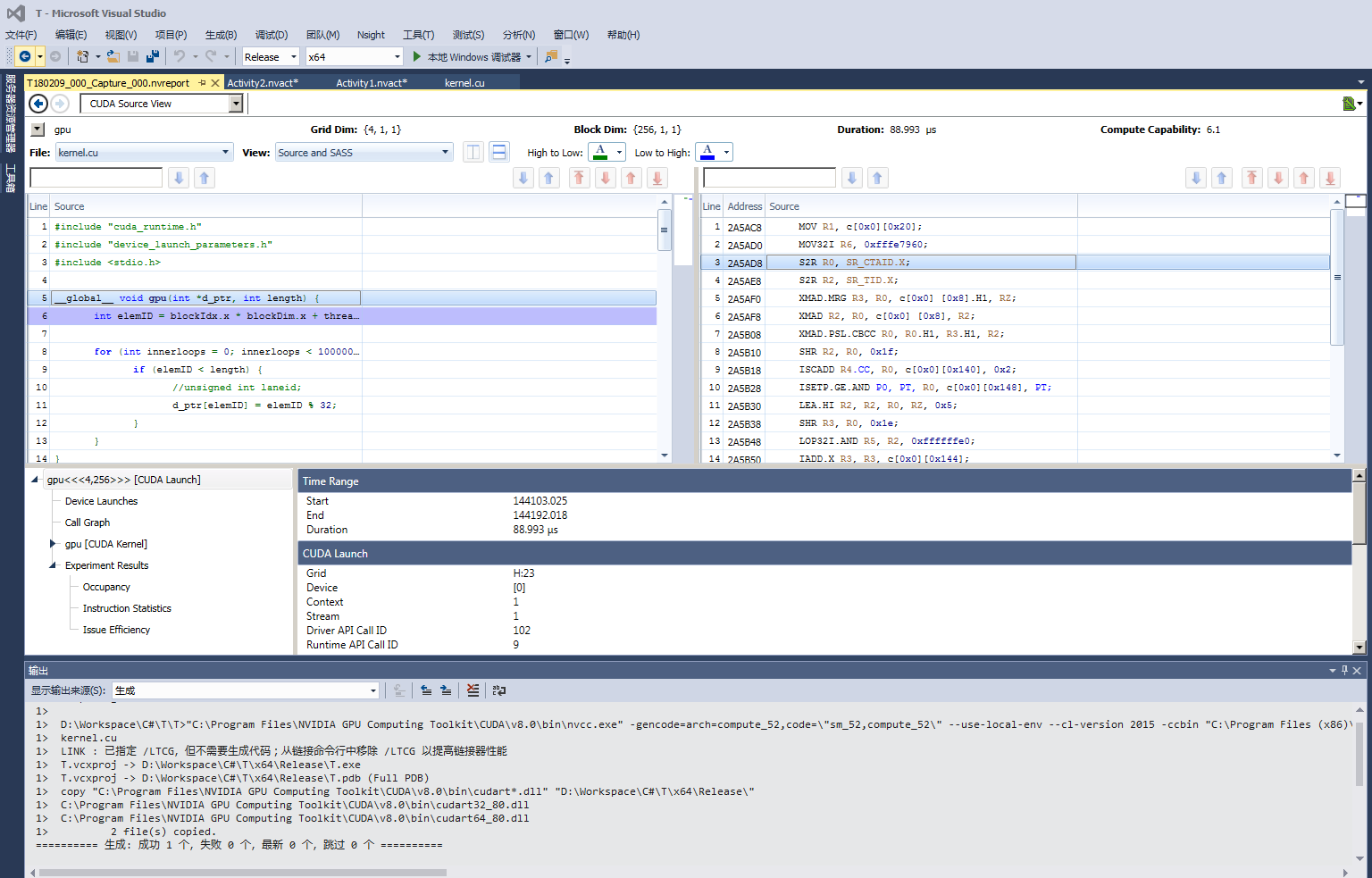Select SASS line with S2R R2, SR_TID.X
The image size is (1372, 878).
1015,280
